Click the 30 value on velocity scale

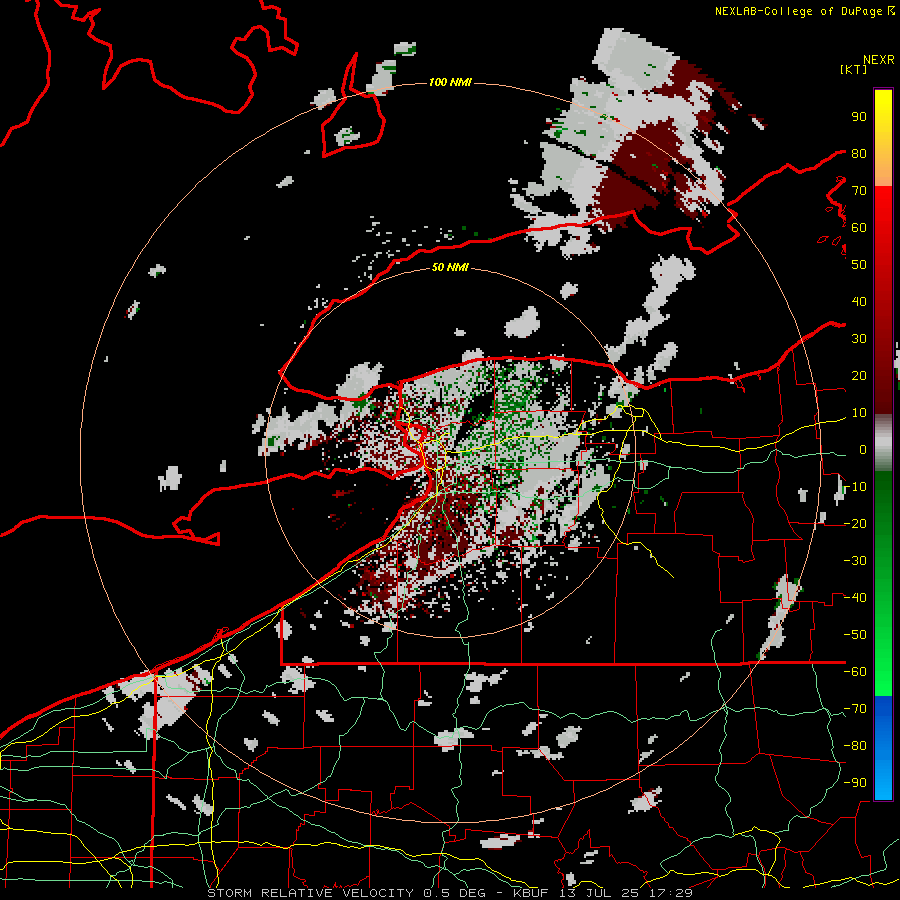point(859,339)
